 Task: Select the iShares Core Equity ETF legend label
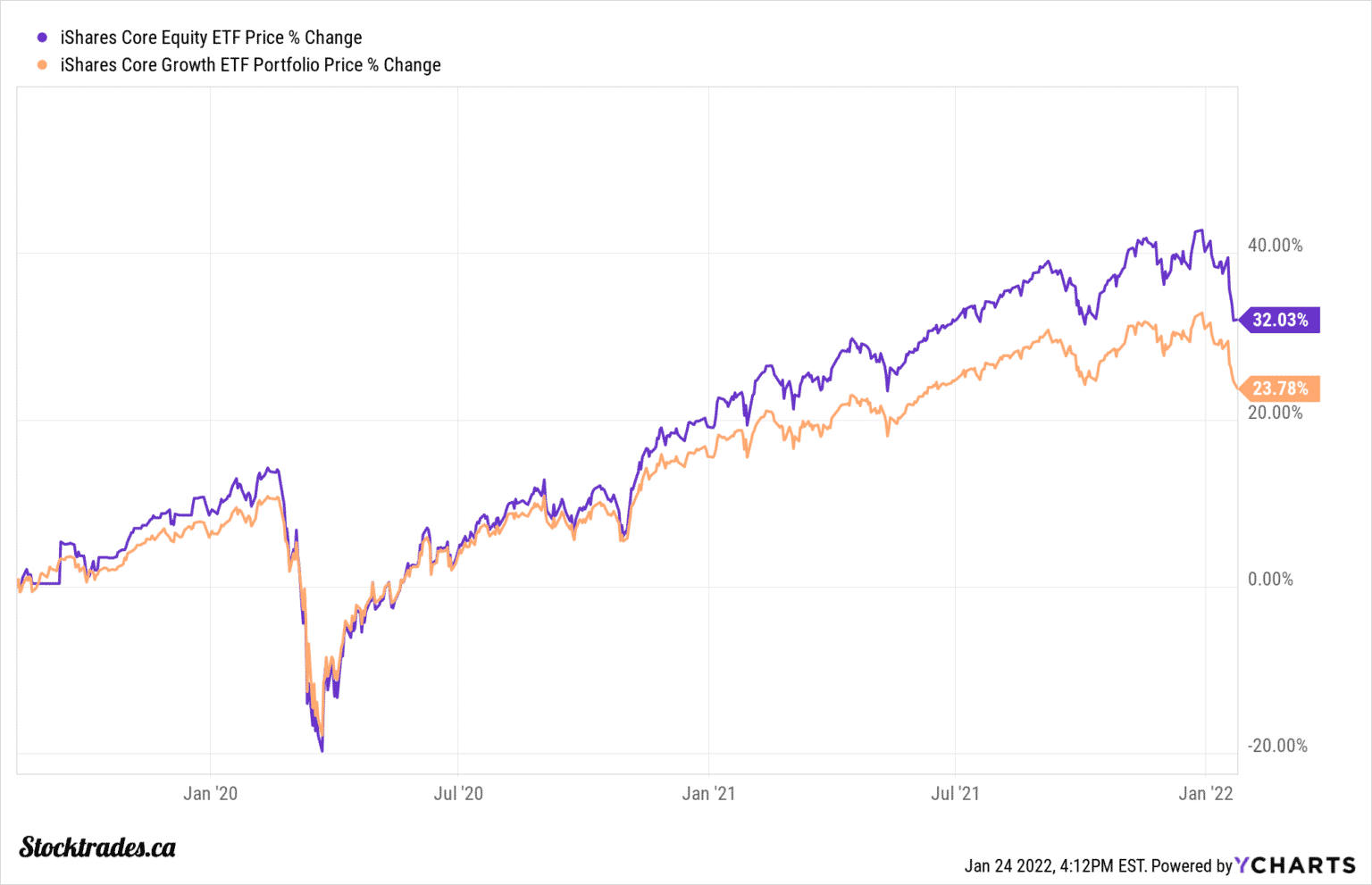pos(211,38)
